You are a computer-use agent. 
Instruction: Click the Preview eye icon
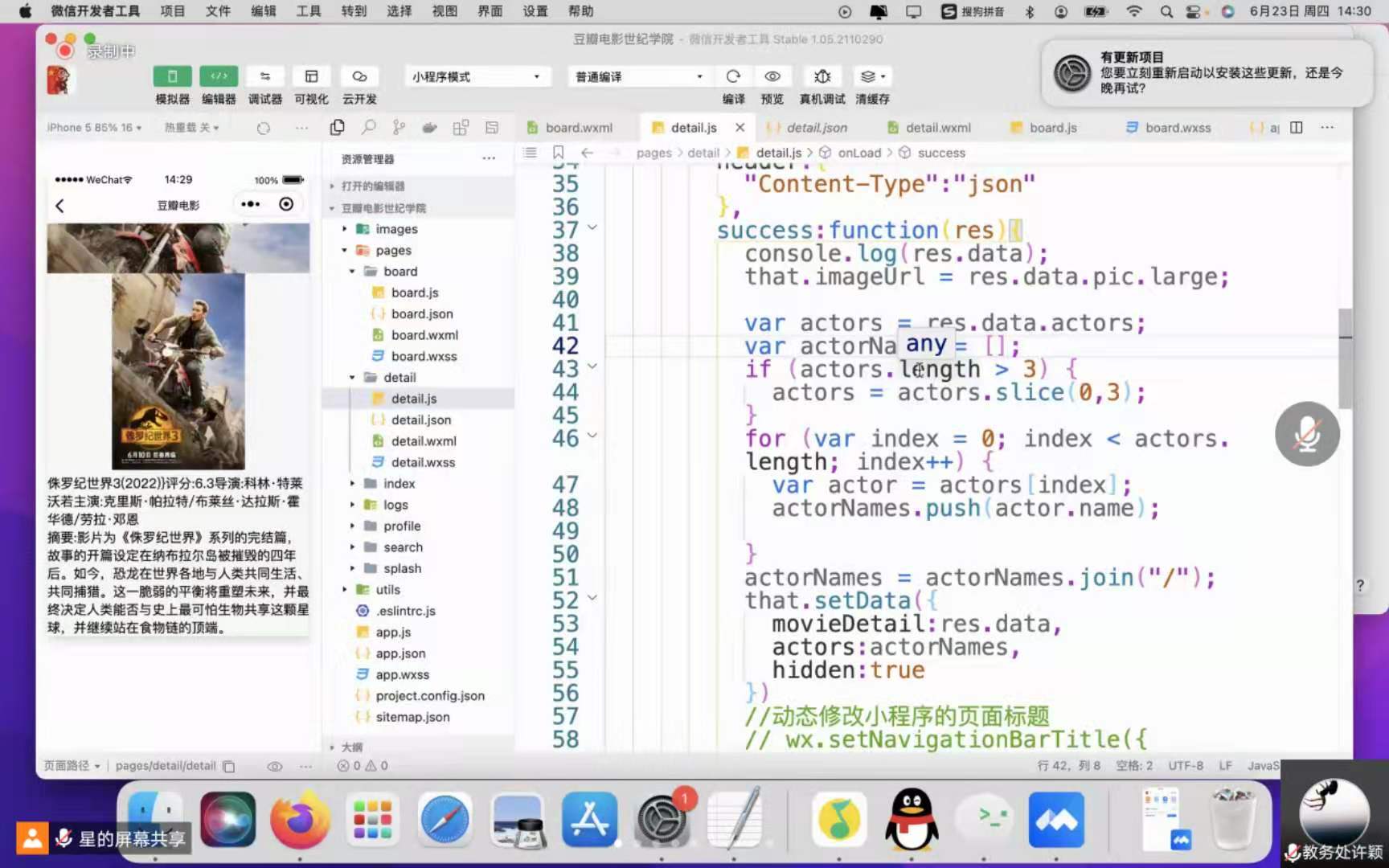[772, 76]
